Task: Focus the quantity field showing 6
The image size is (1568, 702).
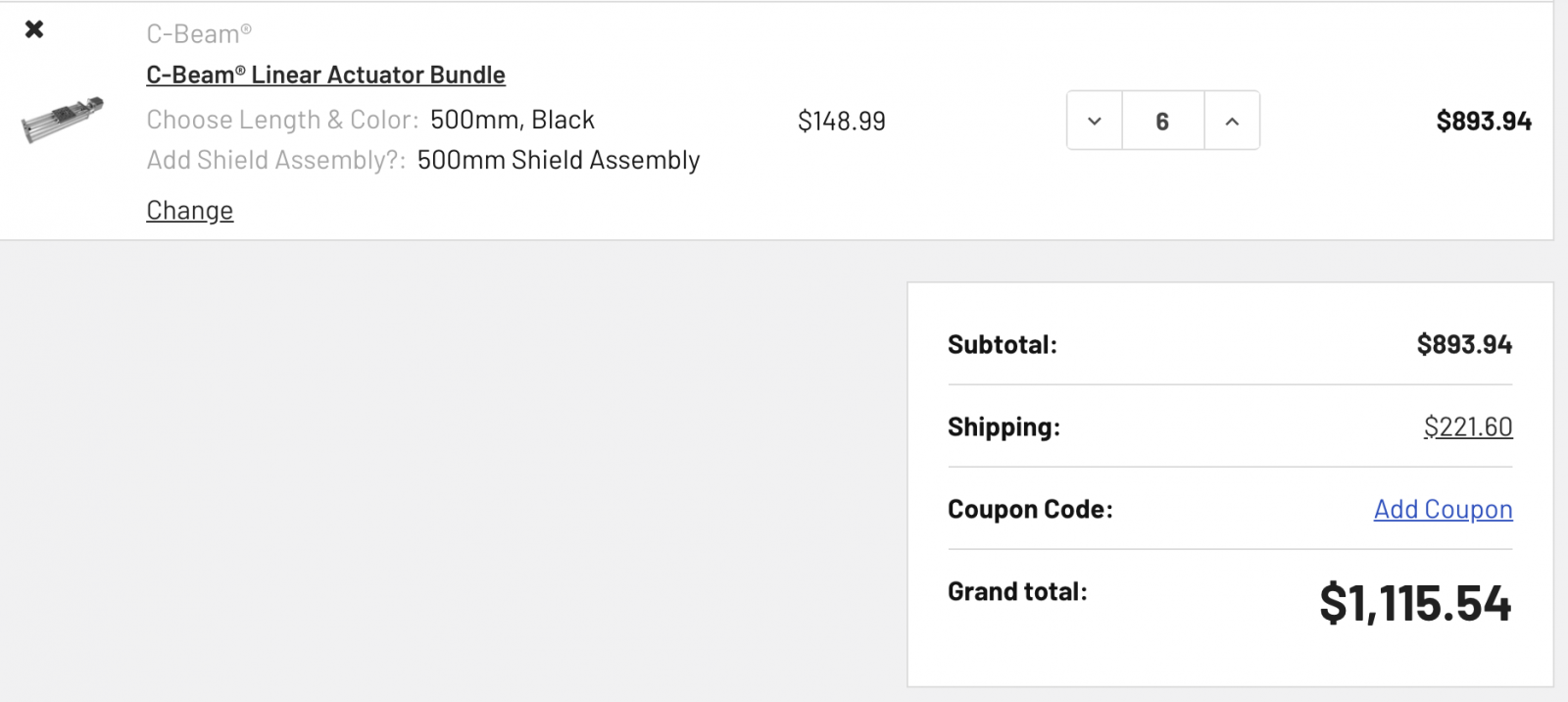Action: (x=1162, y=121)
